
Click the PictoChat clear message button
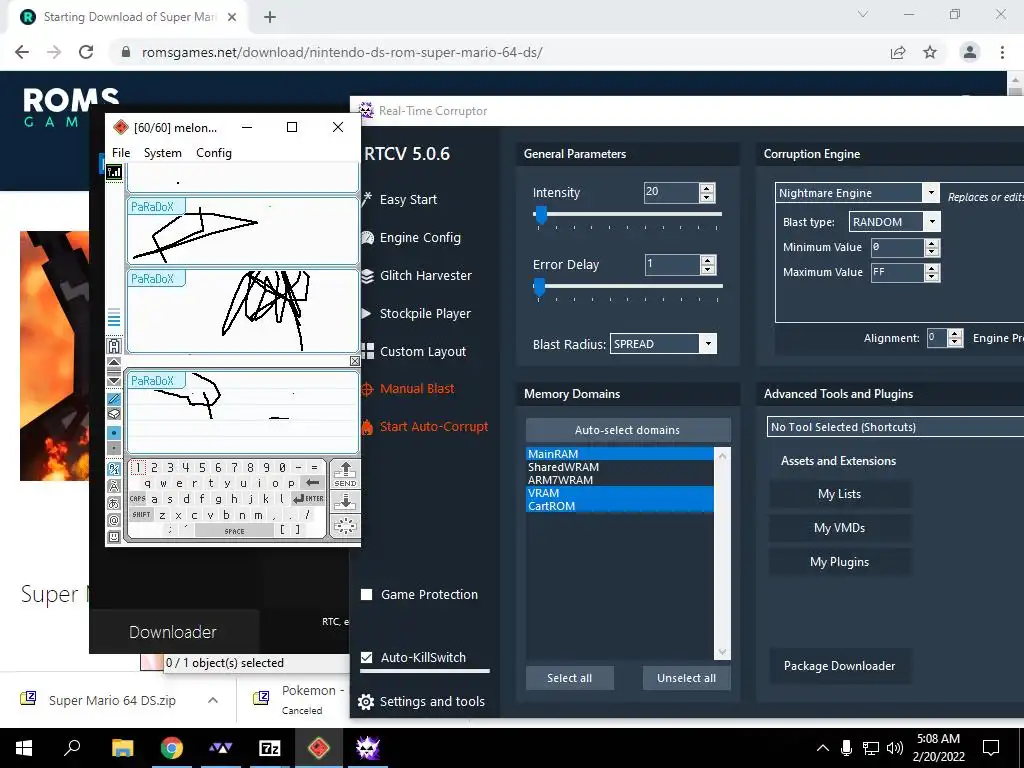pyautogui.click(x=345, y=526)
